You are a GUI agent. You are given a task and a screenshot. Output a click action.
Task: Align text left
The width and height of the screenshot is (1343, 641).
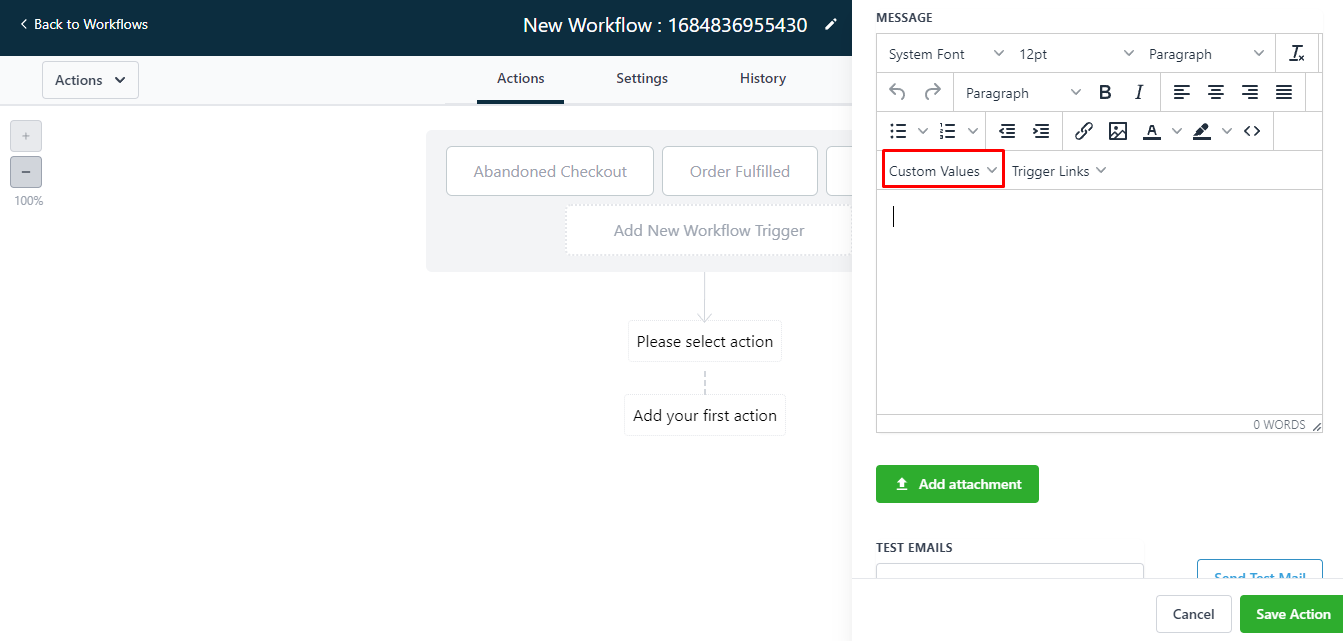point(1182,92)
